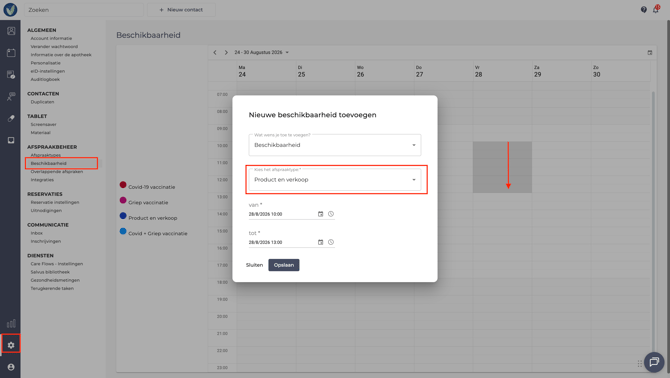Open the chat support bubble

(x=654, y=362)
